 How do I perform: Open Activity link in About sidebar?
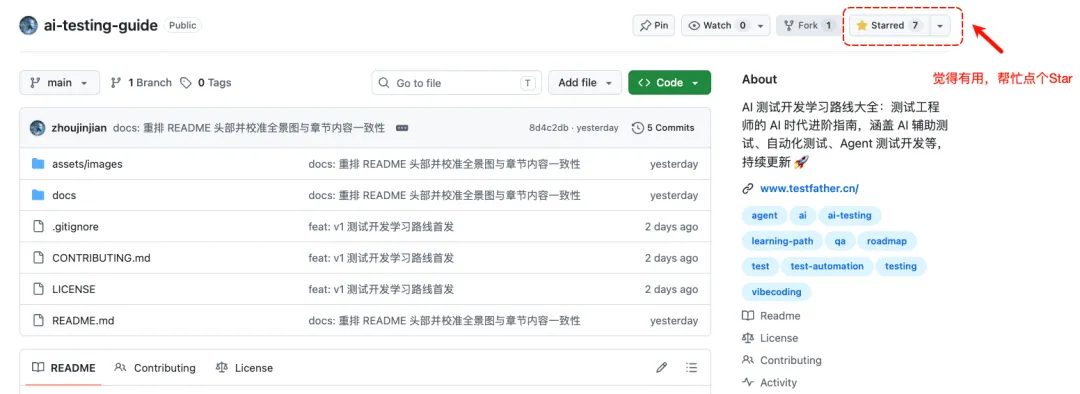coord(770,382)
